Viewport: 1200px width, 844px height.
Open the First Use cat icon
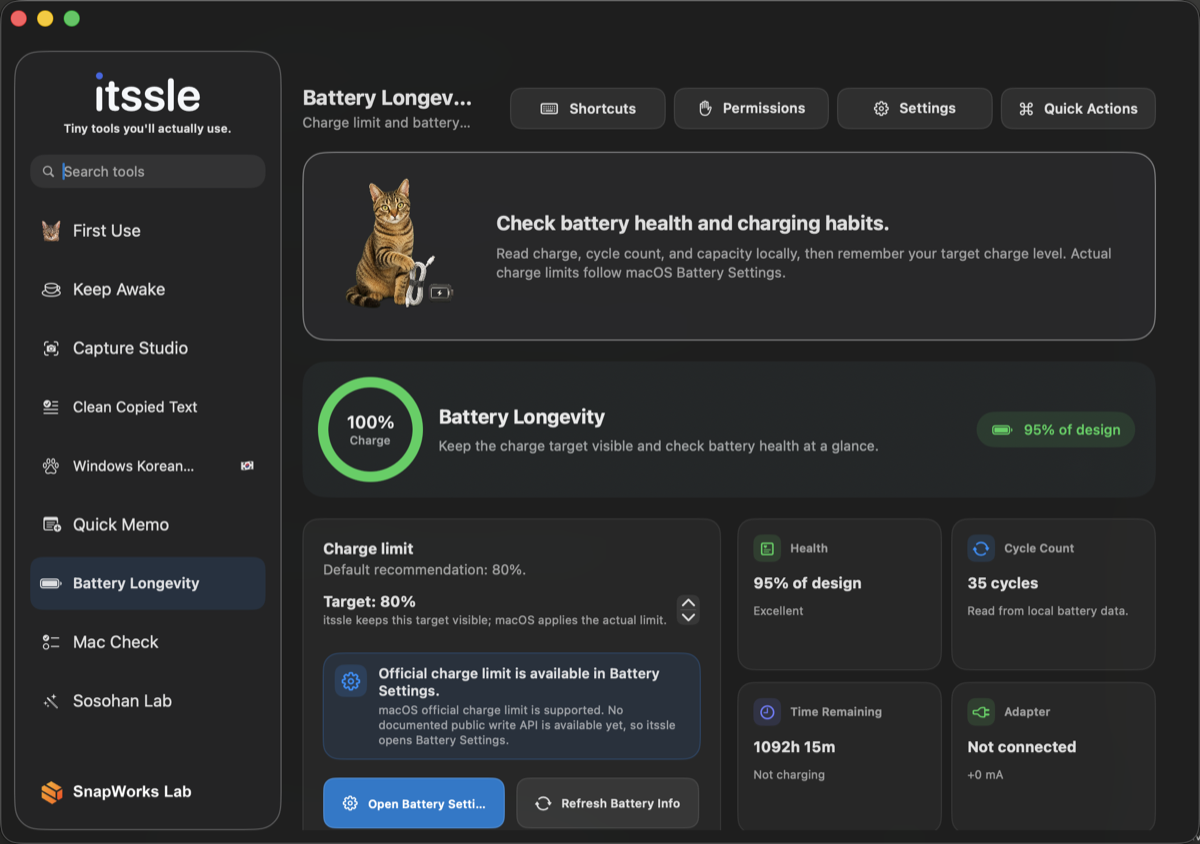tap(51, 231)
